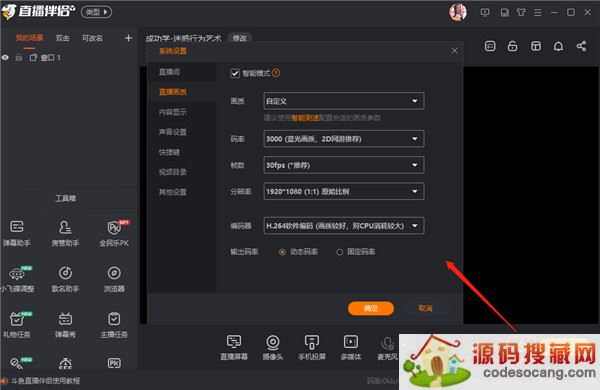Switch to the 可改名 scene tab
The width and height of the screenshot is (600, 390).
tap(92, 38)
